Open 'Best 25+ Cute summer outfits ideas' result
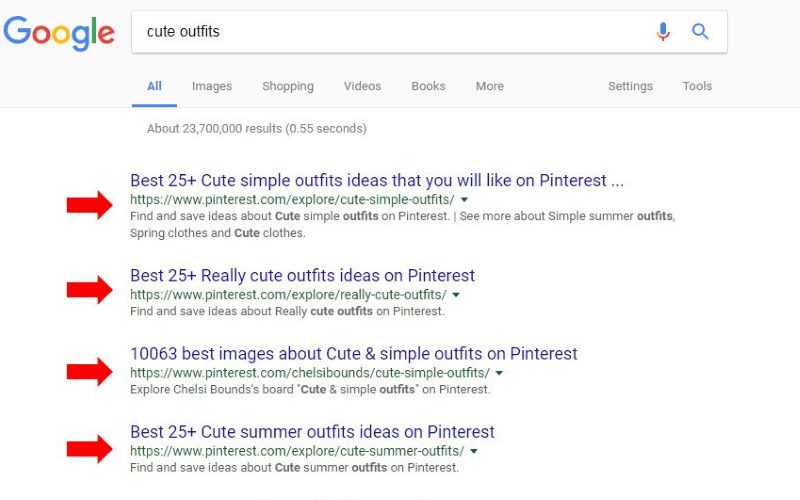 tap(312, 432)
